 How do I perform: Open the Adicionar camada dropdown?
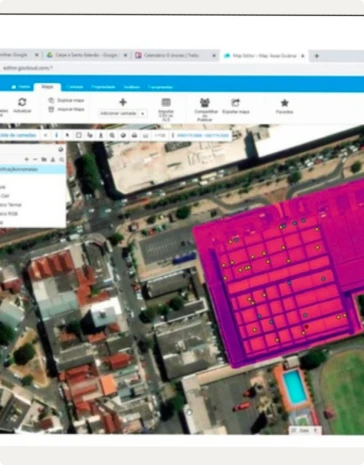point(123,113)
